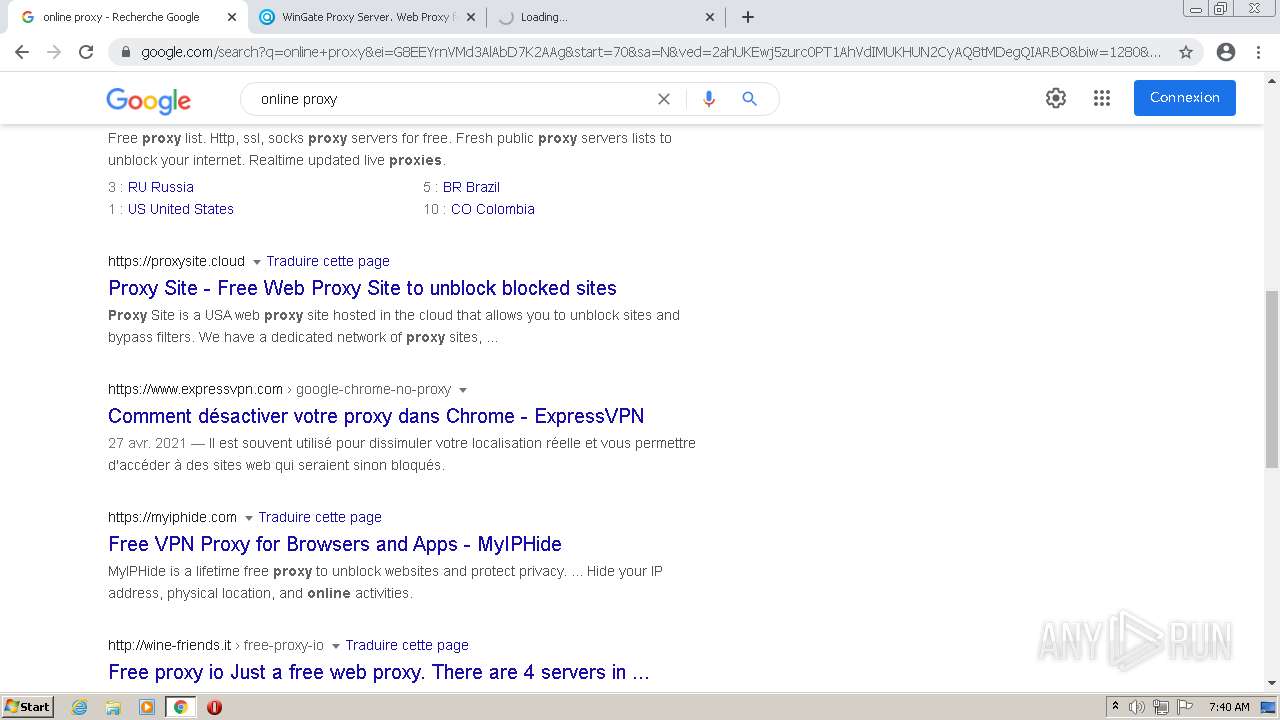Expand the wine-friends.it result dropdown arrow
This screenshot has width=1280, height=720.
336,646
